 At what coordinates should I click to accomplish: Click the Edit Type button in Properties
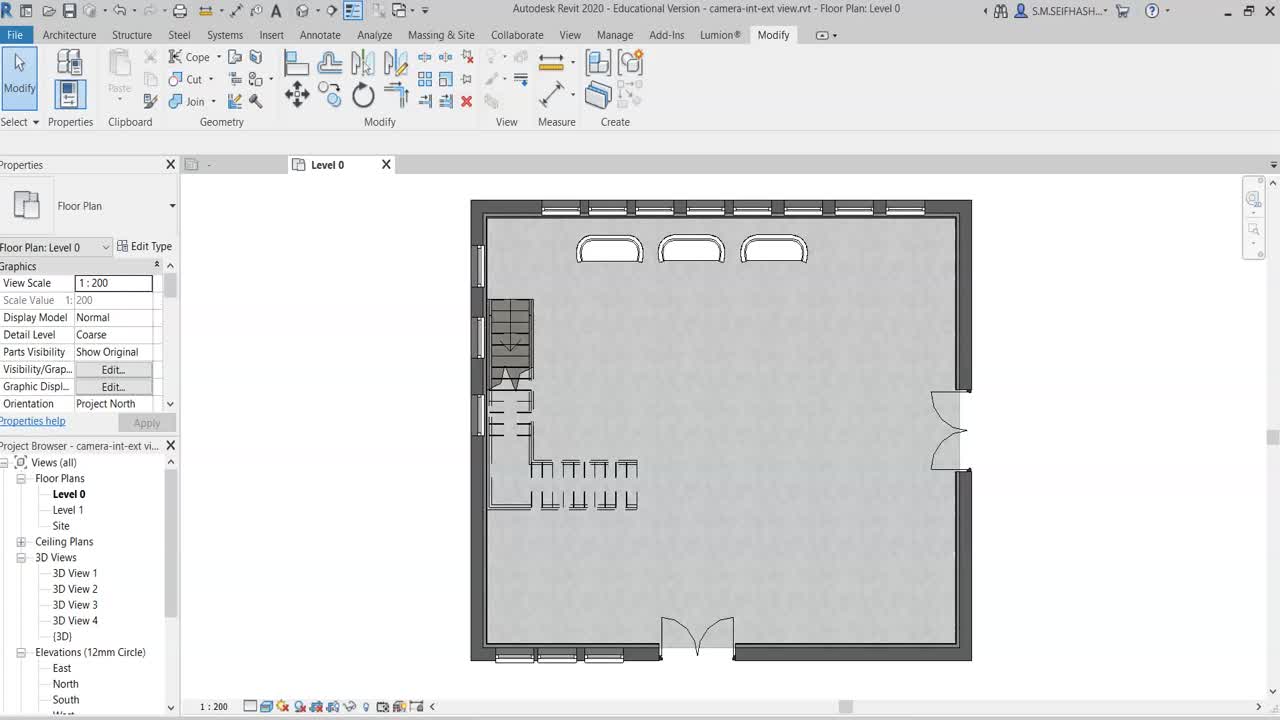pyautogui.click(x=144, y=246)
